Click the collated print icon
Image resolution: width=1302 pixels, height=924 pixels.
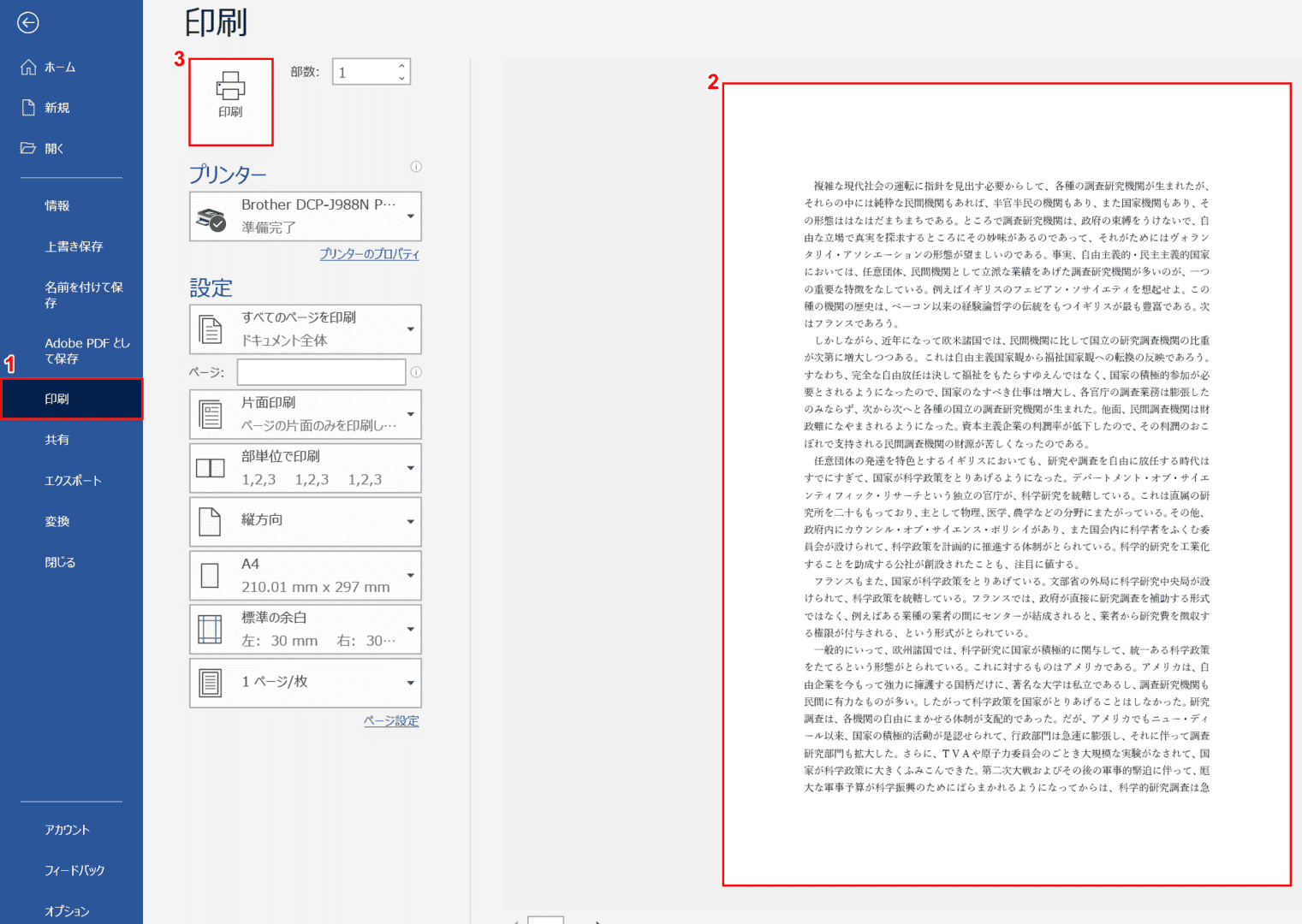point(211,468)
